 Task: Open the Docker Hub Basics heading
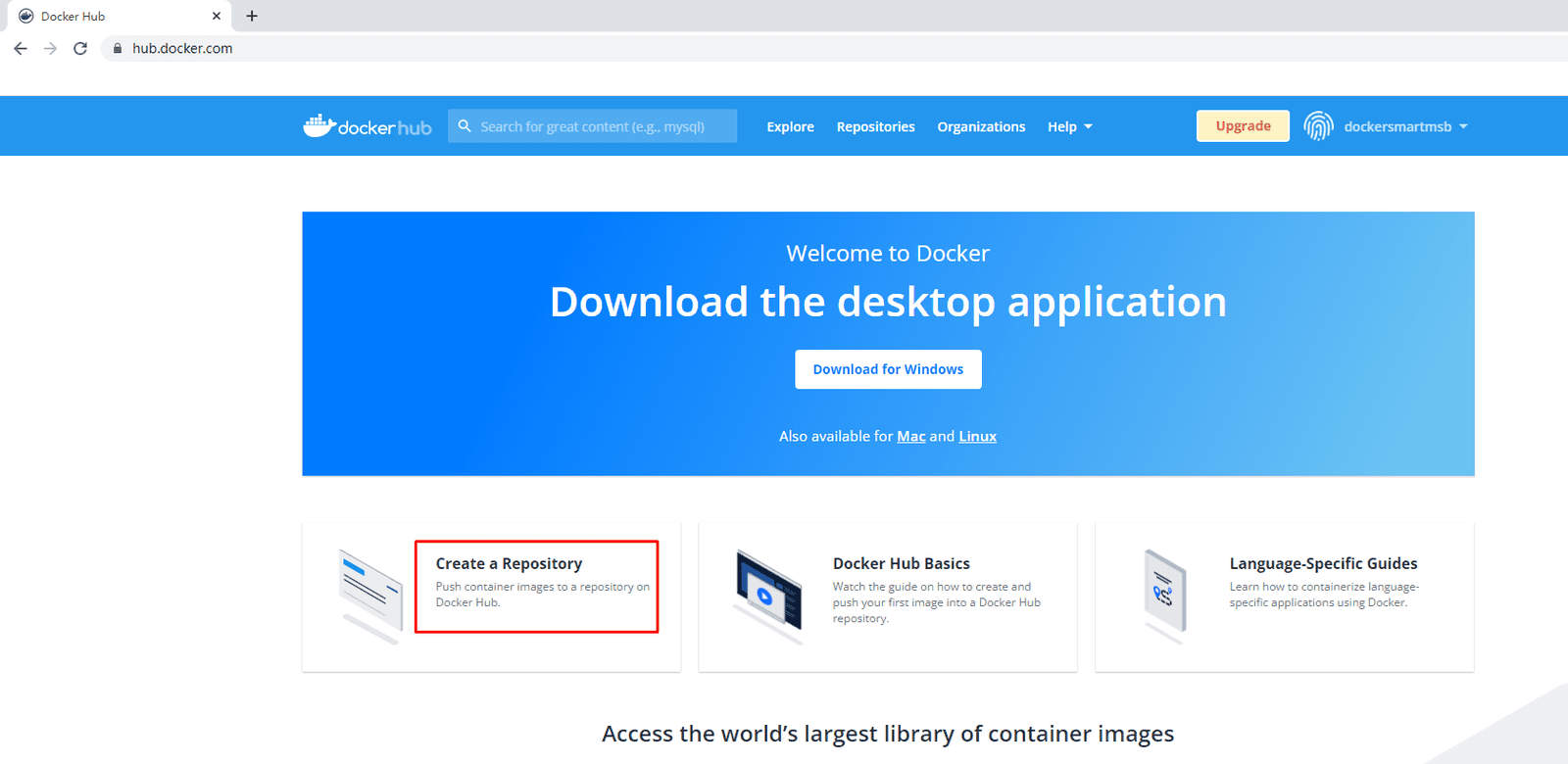point(902,563)
